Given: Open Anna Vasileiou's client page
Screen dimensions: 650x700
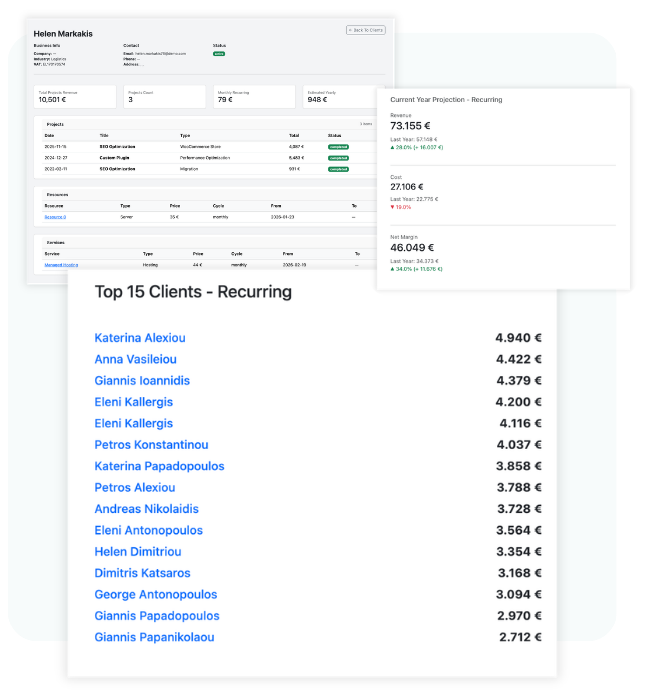Looking at the screenshot, I should (x=135, y=359).
